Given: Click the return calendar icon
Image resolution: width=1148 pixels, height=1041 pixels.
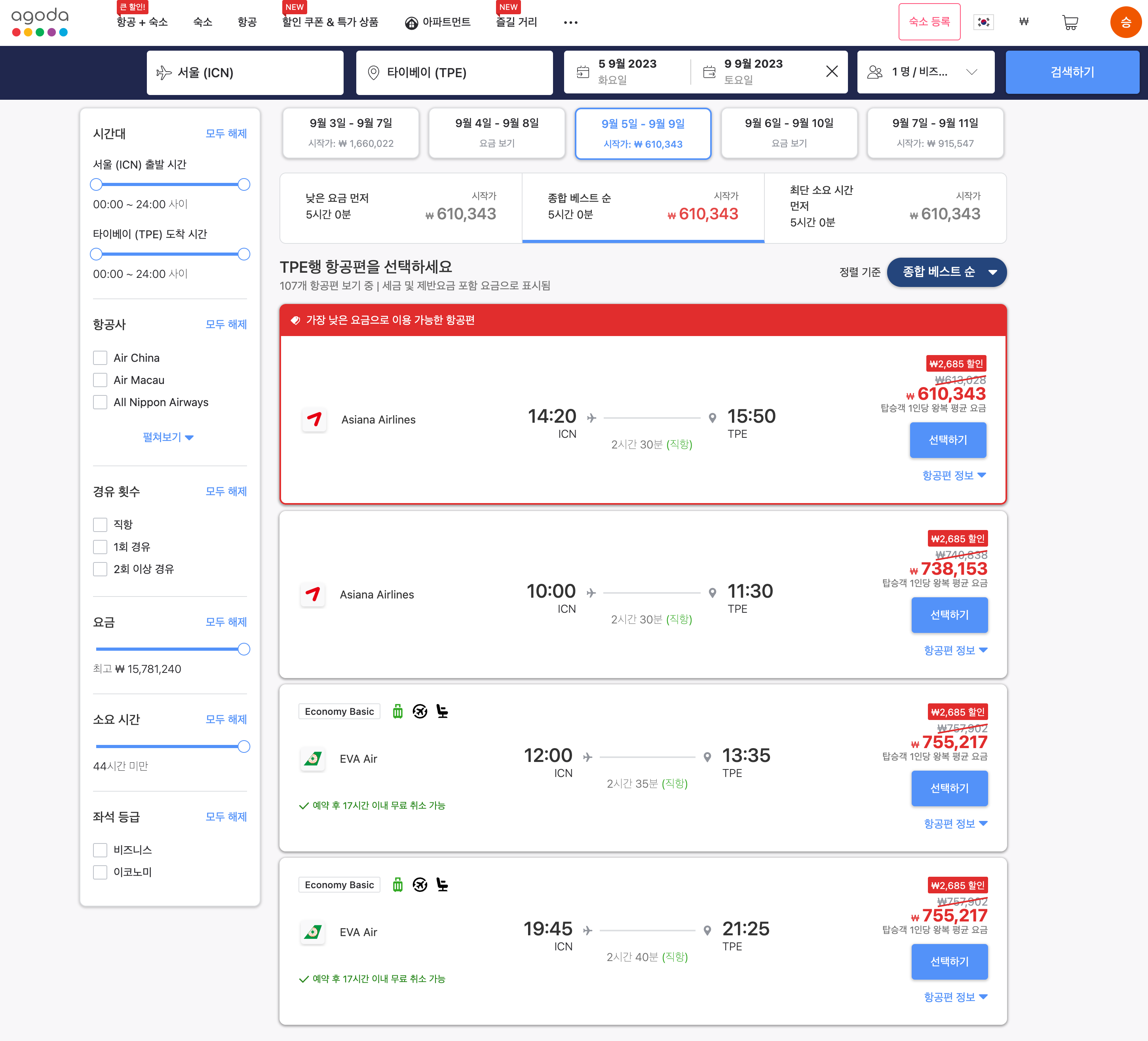Looking at the screenshot, I should click(709, 72).
